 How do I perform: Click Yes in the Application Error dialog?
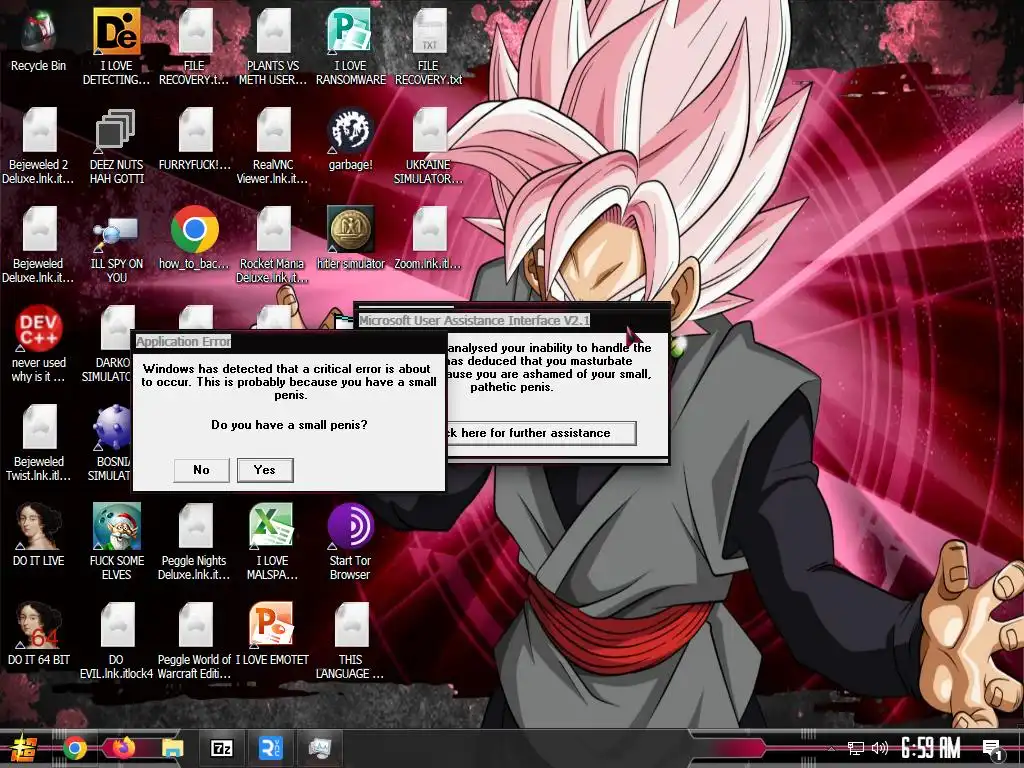pos(265,470)
